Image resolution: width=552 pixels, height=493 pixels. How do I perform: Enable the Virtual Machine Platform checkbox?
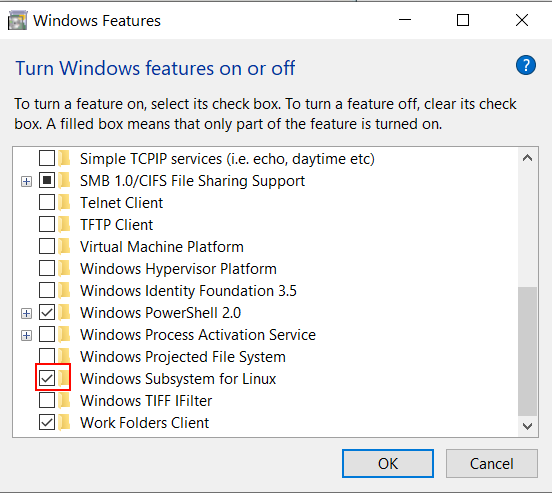(x=47, y=246)
